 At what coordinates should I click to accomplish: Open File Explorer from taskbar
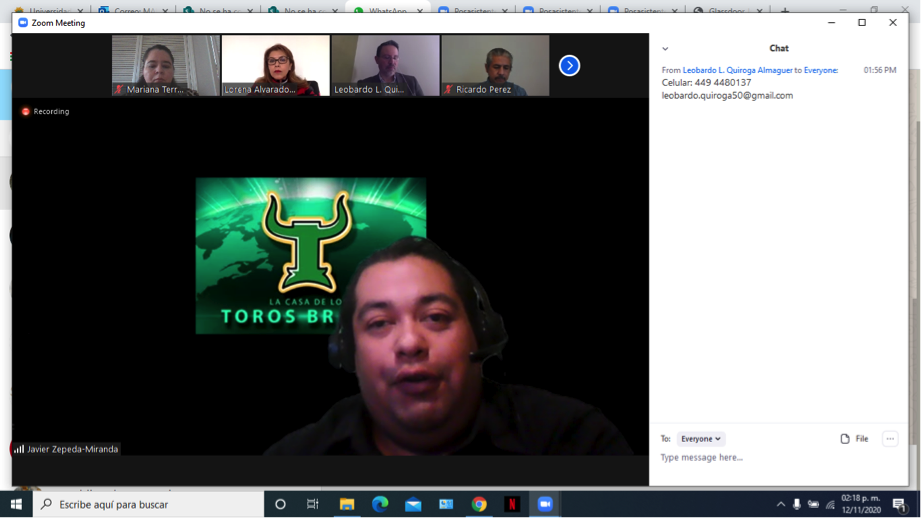point(347,504)
